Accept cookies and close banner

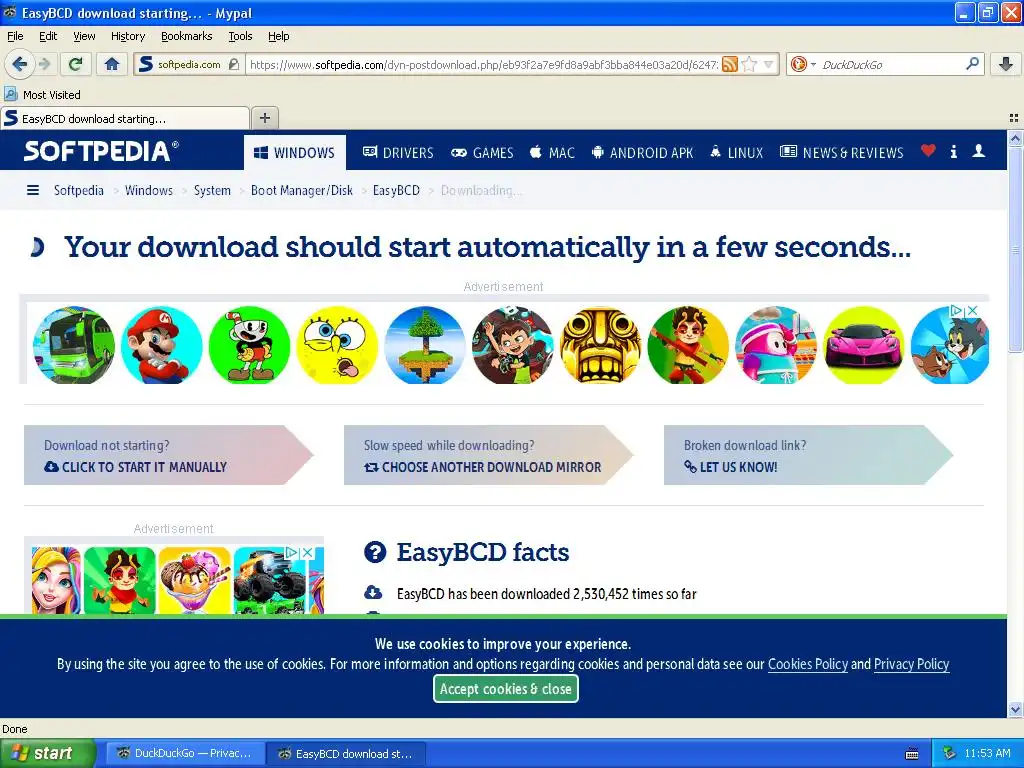(505, 689)
